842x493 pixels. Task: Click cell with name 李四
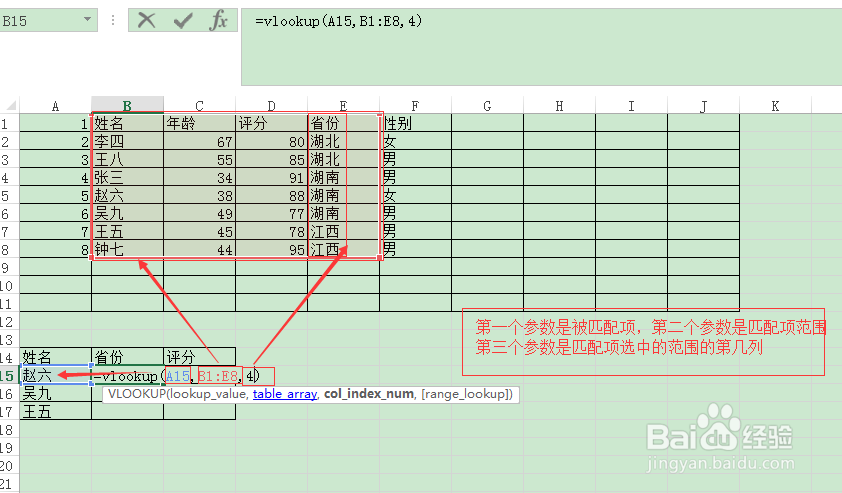(127, 141)
